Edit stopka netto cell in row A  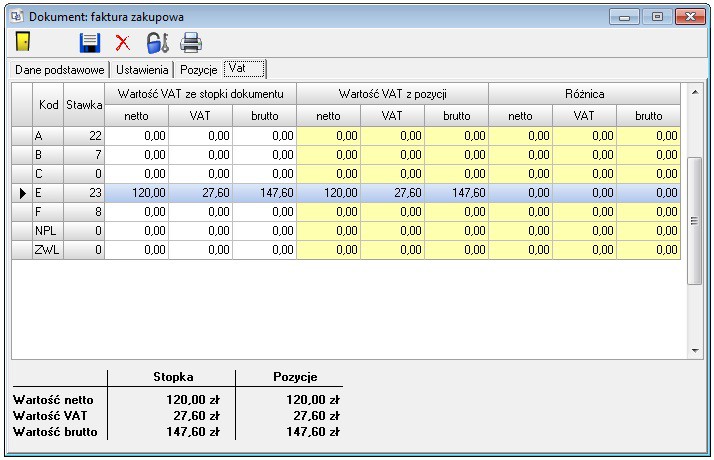(x=137, y=136)
